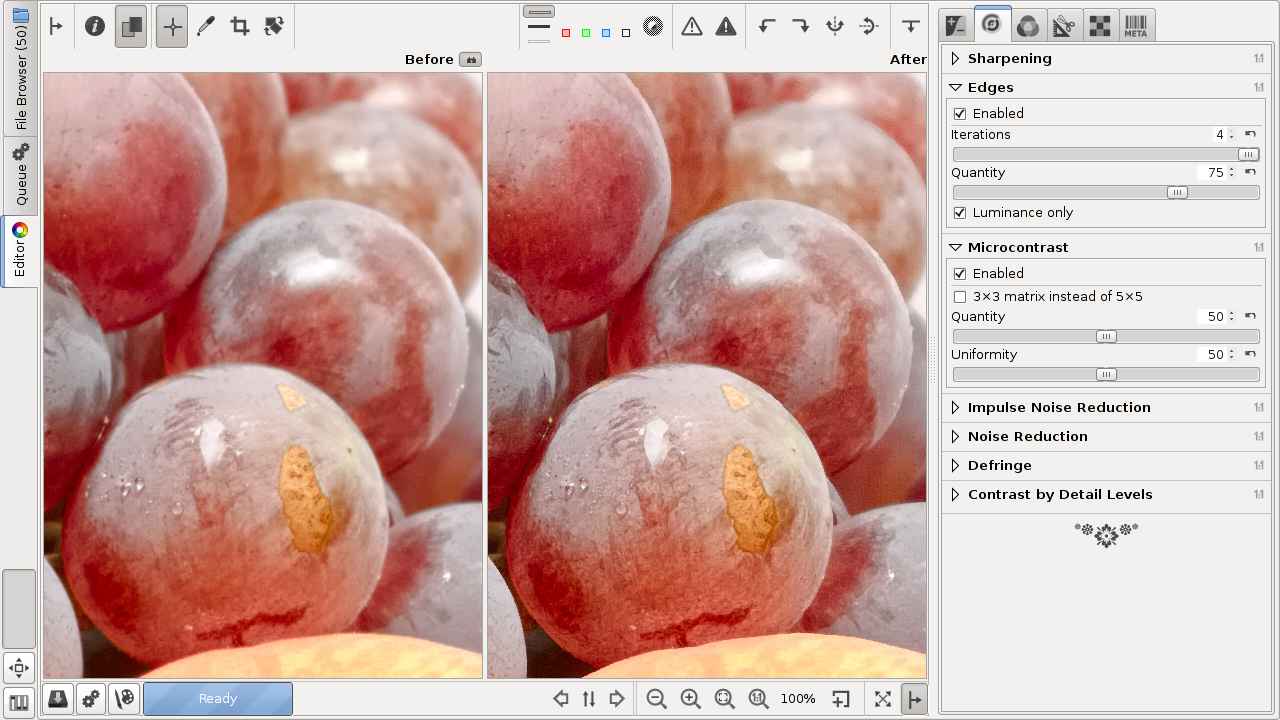This screenshot has height=720, width=1280.
Task: Select the crop tool
Action: [x=240, y=27]
